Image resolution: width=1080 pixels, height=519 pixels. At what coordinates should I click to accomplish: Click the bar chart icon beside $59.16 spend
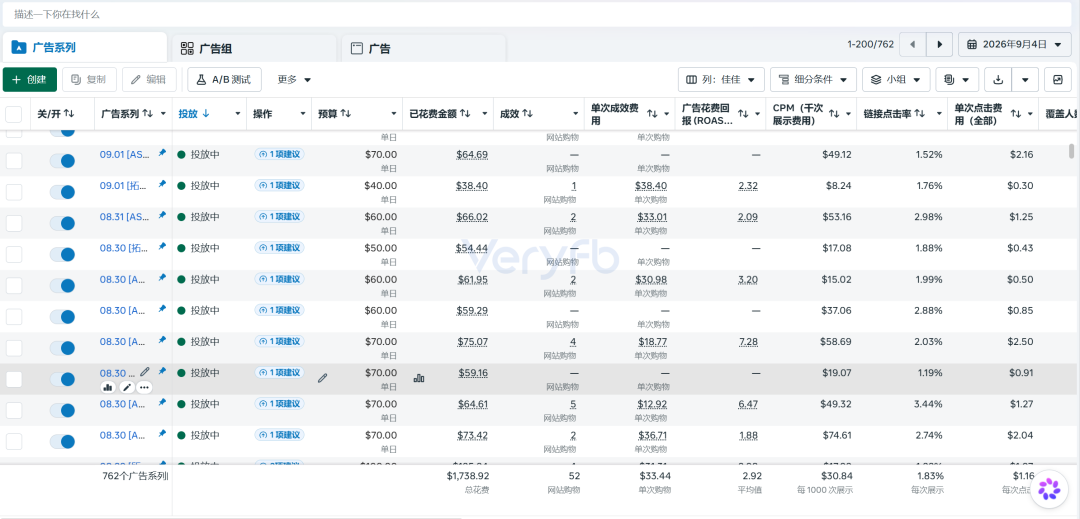pyautogui.click(x=419, y=378)
